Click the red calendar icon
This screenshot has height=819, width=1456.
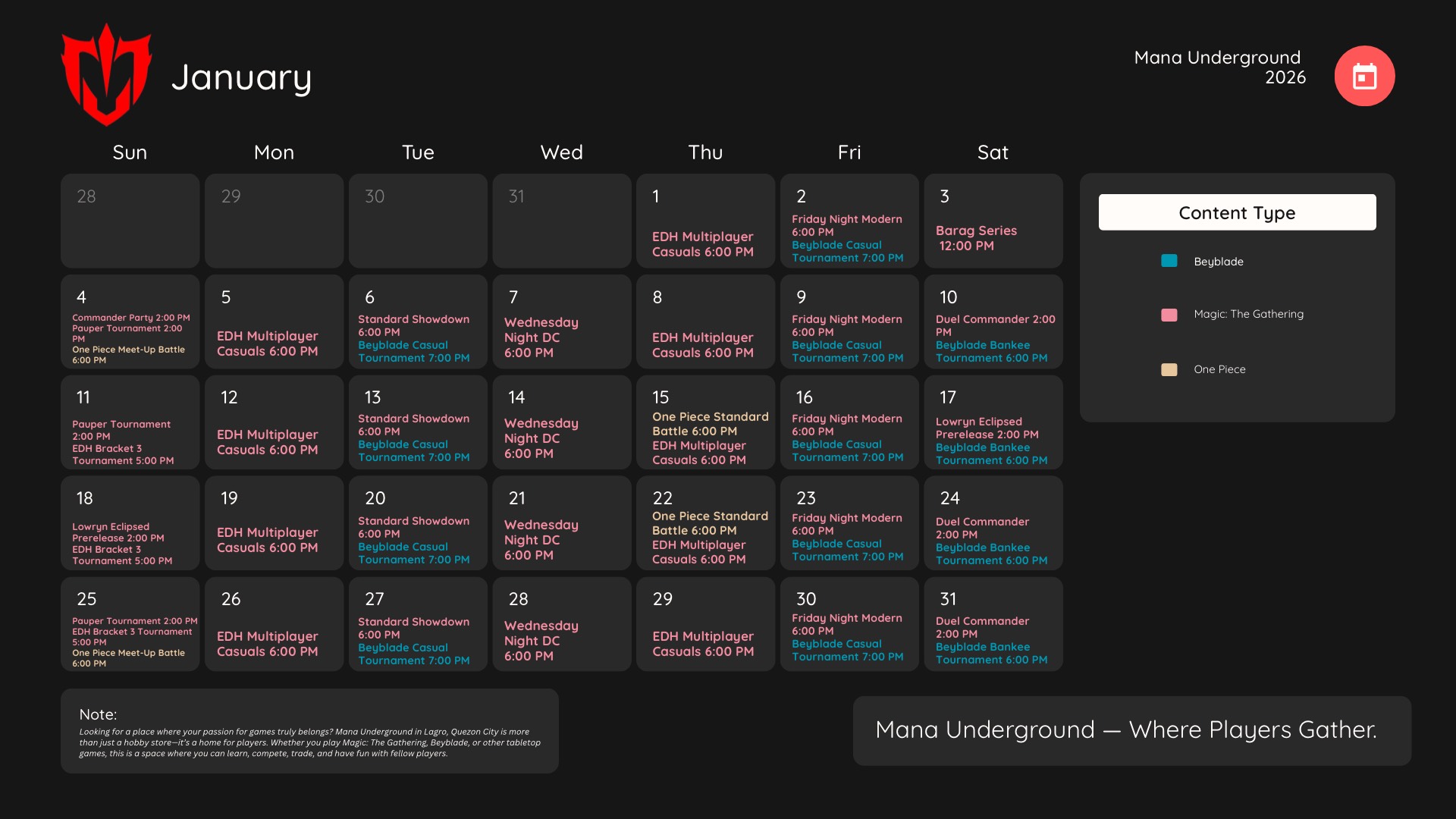[x=1364, y=76]
